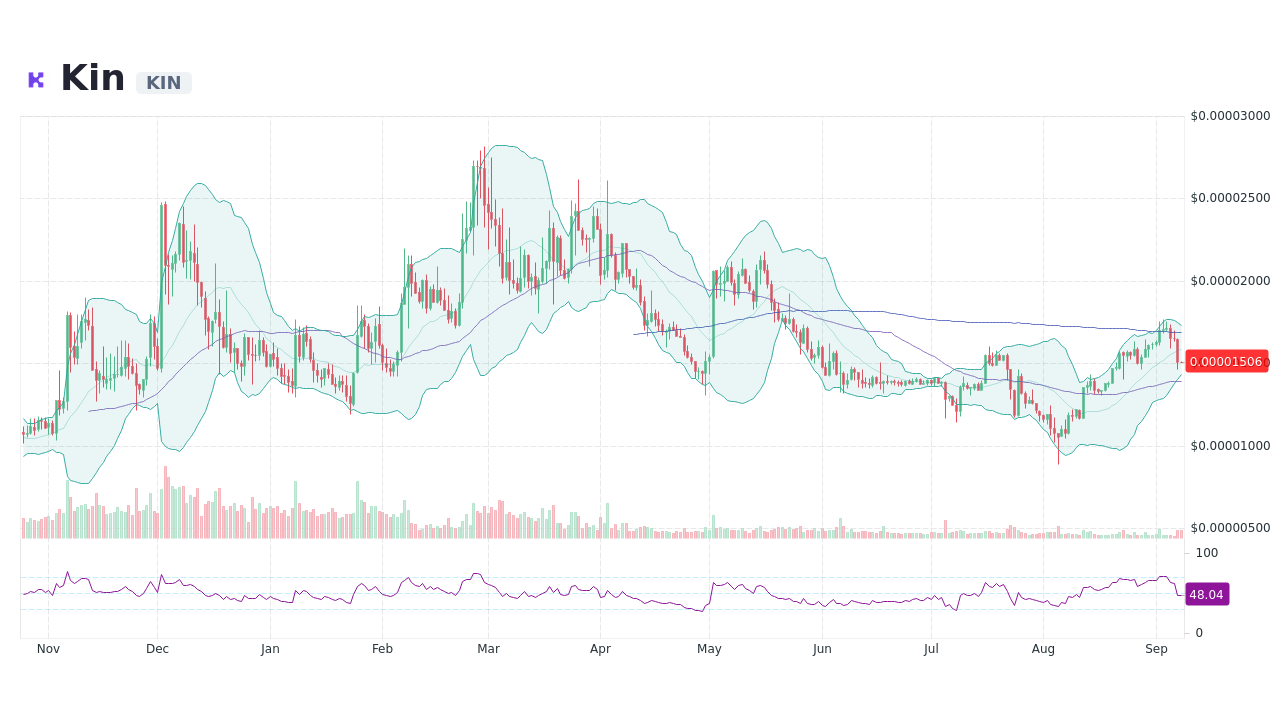Click the Dec date axis label
The image size is (1280, 720).
(157, 648)
